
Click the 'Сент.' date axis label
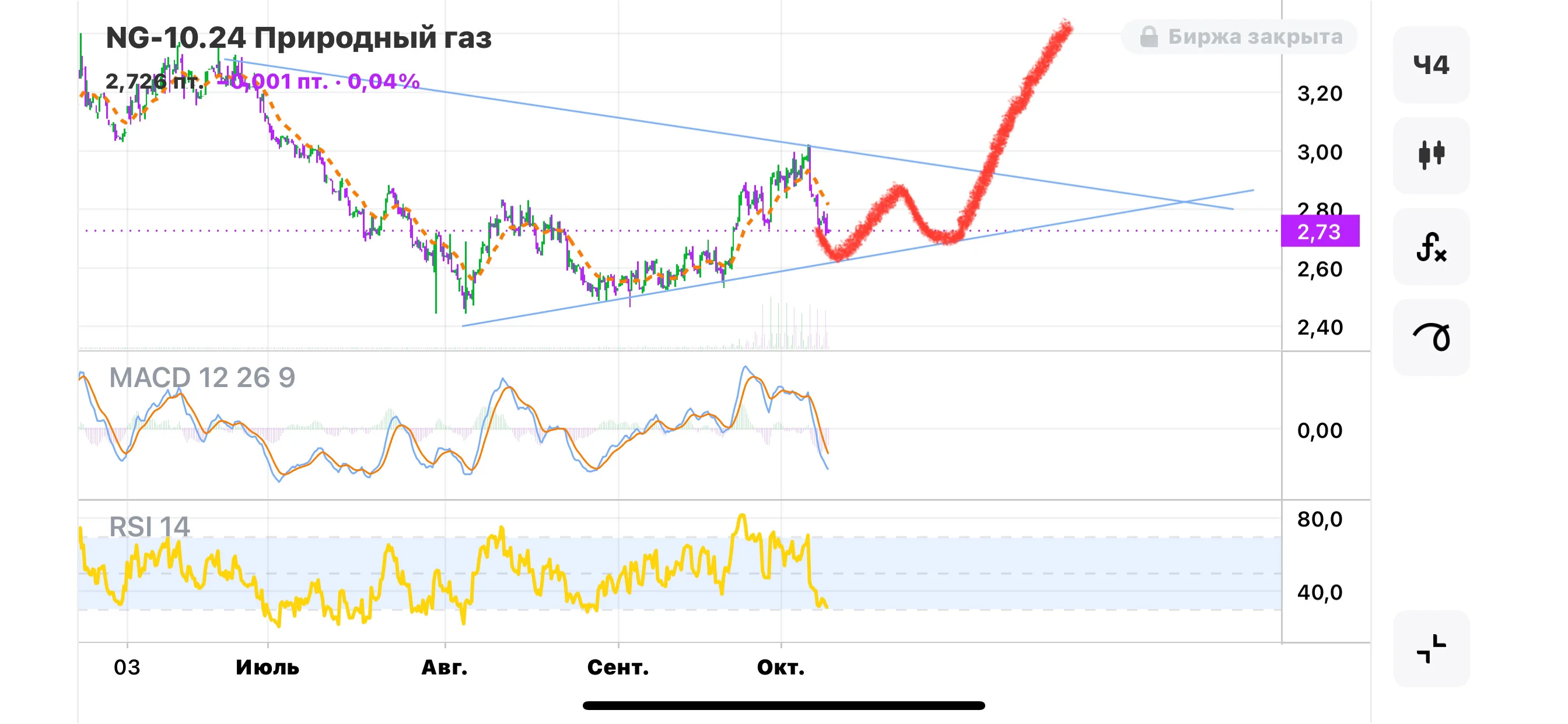click(x=618, y=667)
